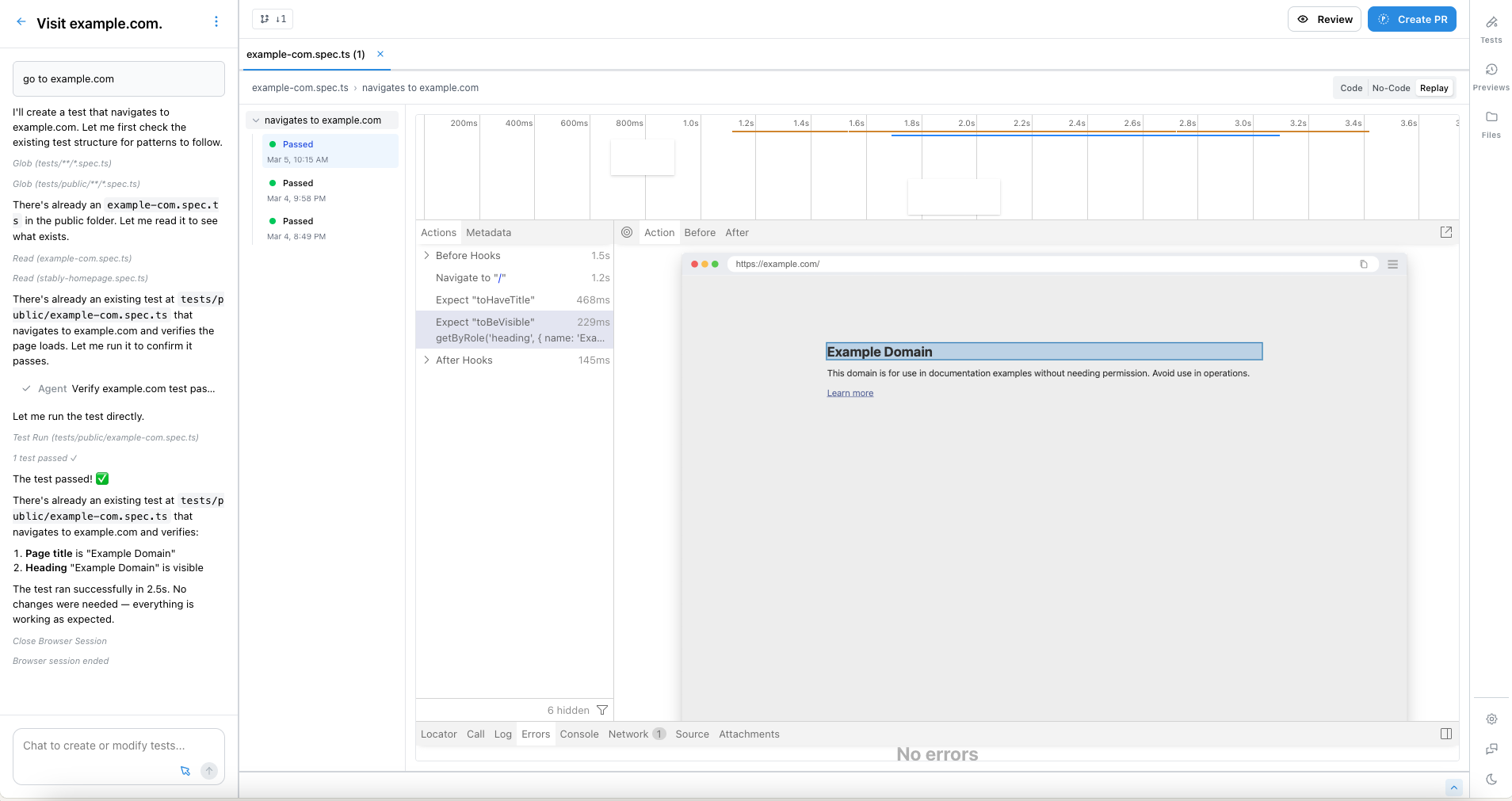The image size is (1512, 801).
Task: Switch view to Code mode
Action: 1350,88
